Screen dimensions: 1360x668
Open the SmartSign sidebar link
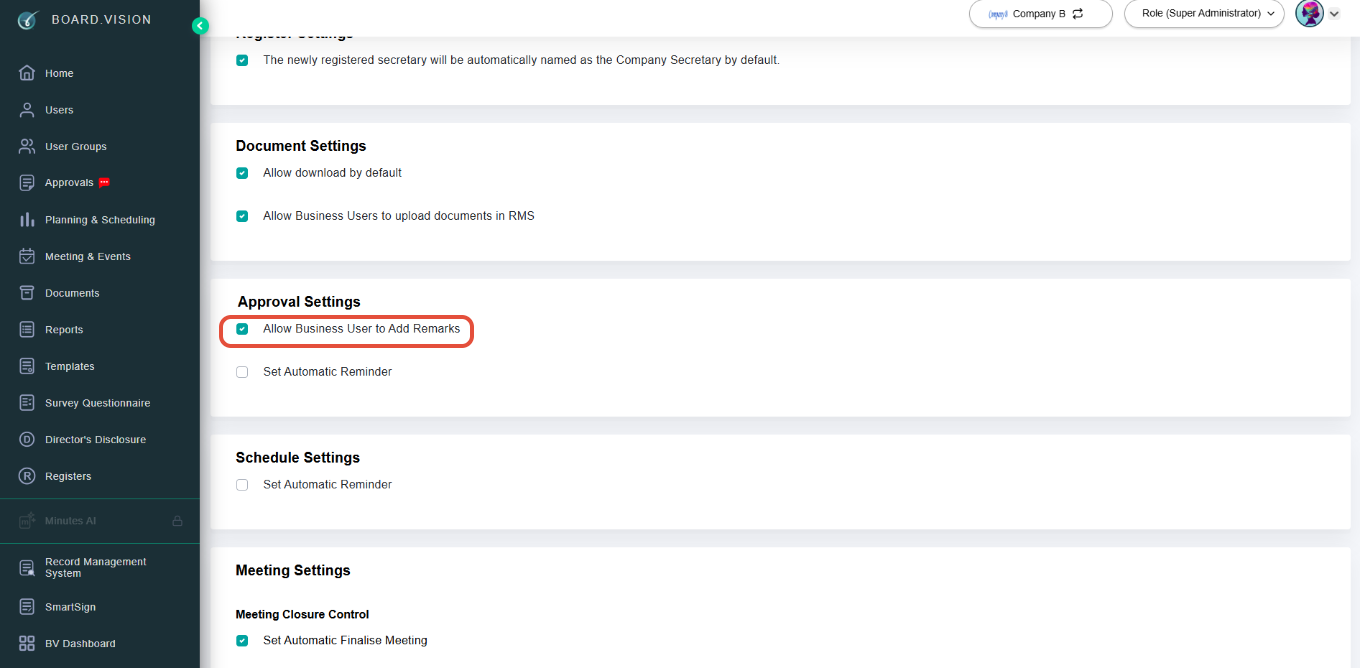click(70, 607)
